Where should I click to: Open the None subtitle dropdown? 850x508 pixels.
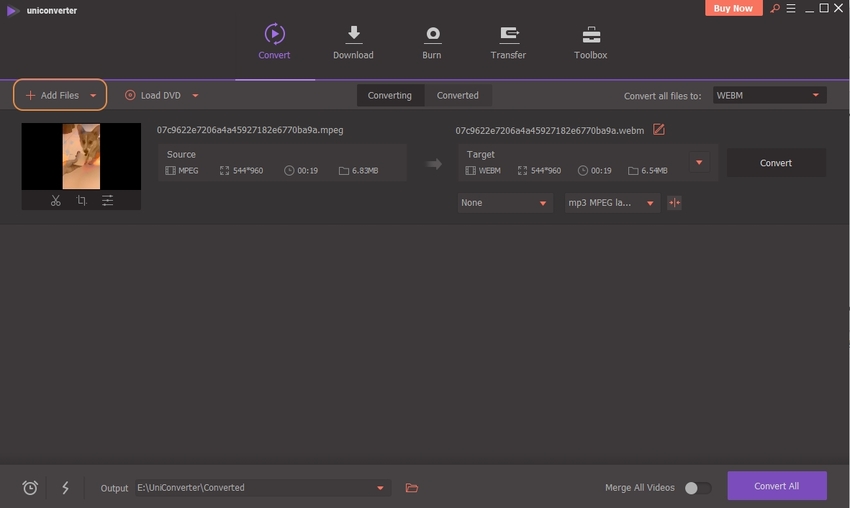pos(504,203)
